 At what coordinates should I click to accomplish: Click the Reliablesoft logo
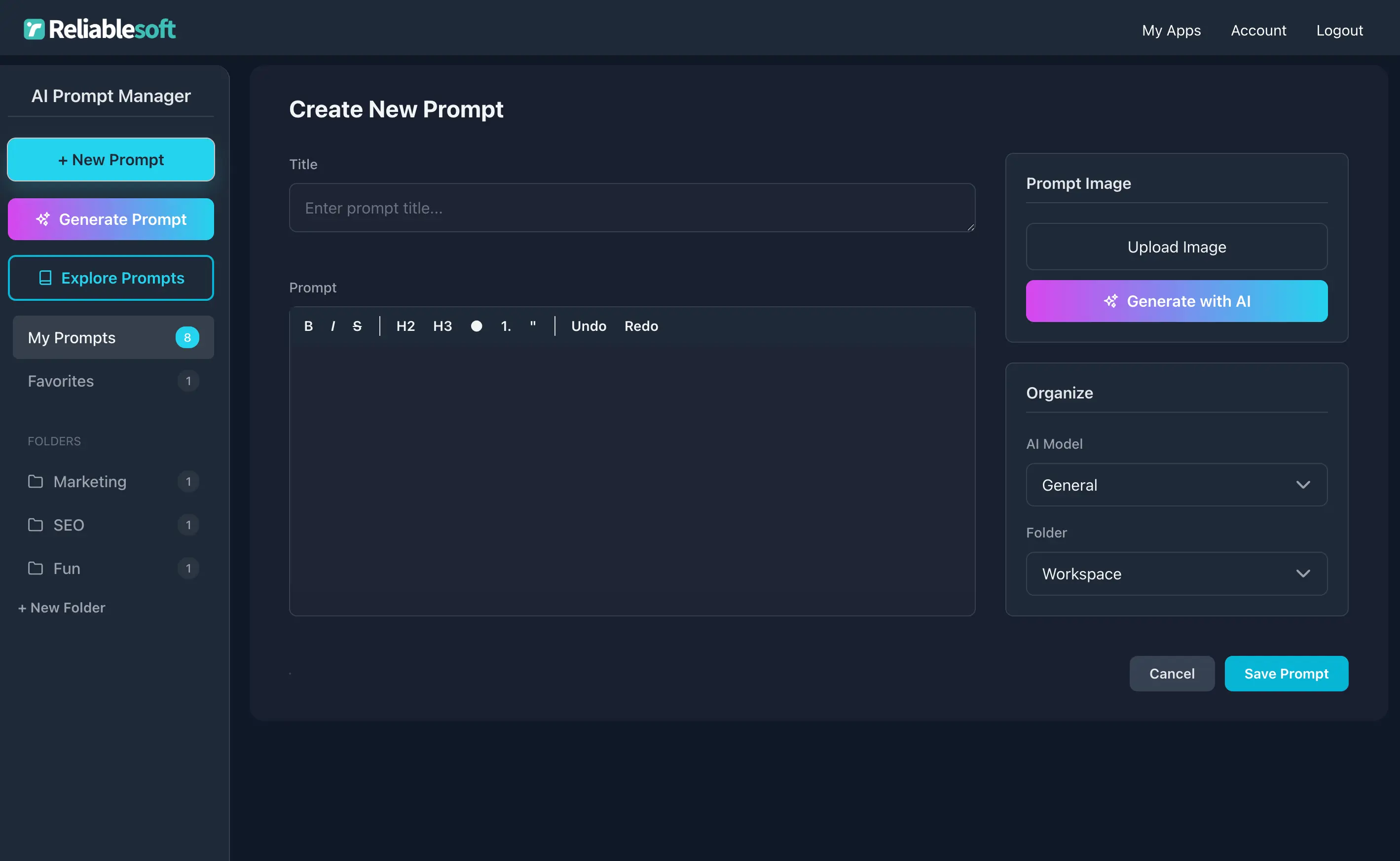[100, 29]
